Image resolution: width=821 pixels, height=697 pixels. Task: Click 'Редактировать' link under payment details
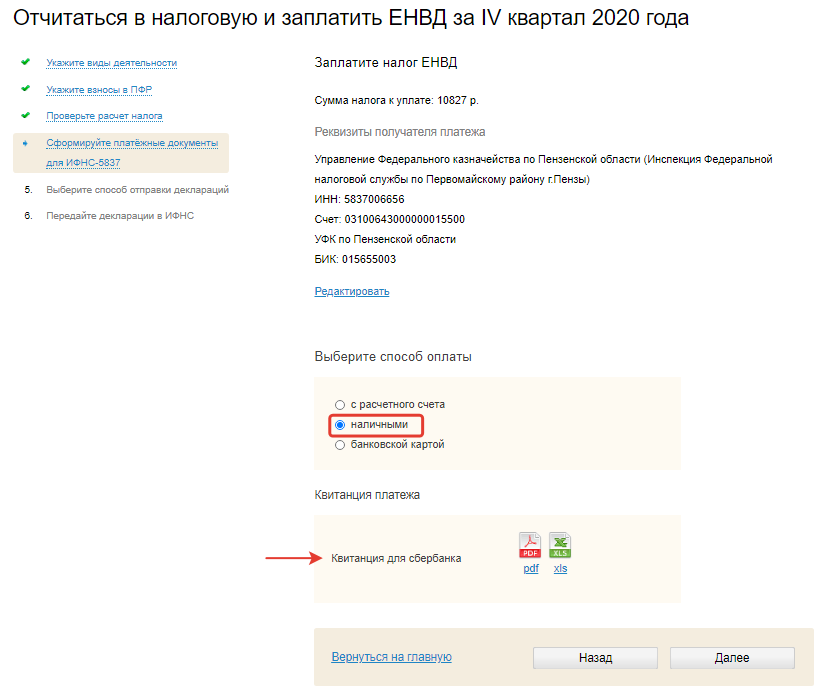click(352, 292)
